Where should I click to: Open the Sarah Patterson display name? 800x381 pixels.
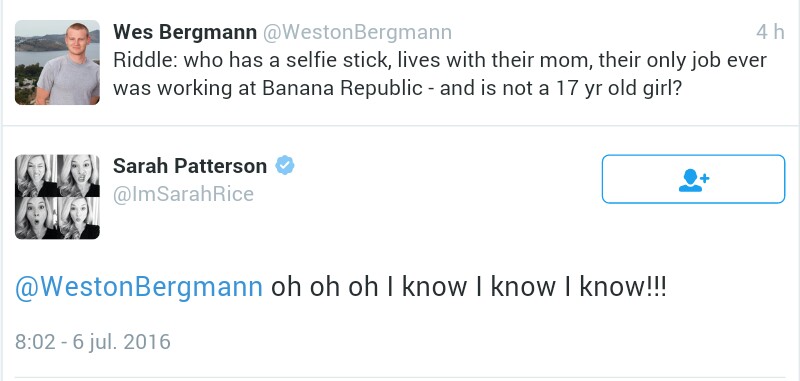point(190,166)
